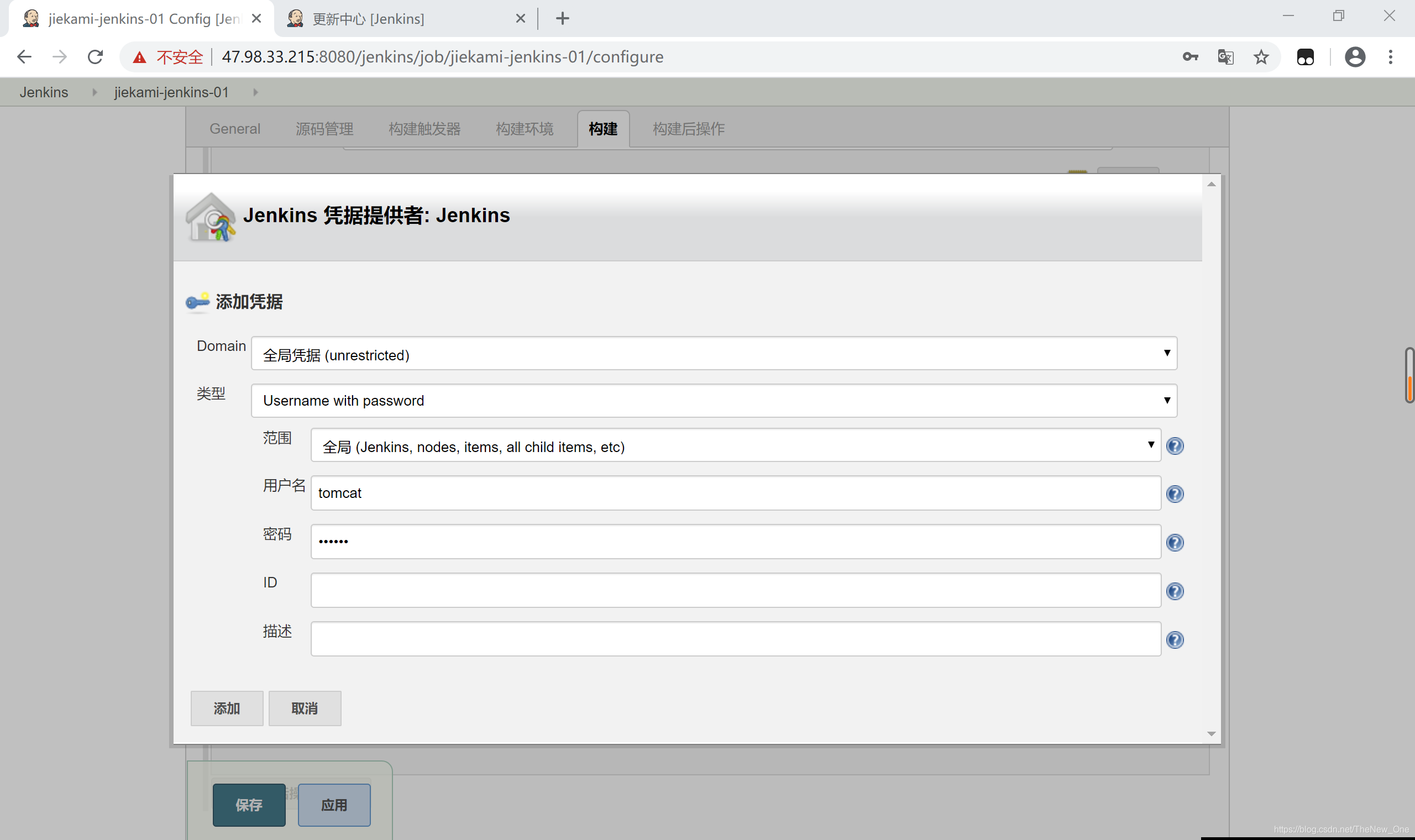Bookmark this page with the star icon
The width and height of the screenshot is (1415, 840).
coord(1261,56)
